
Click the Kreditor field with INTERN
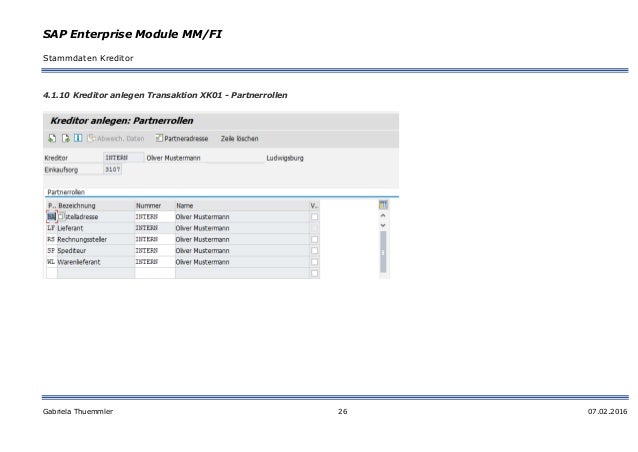tap(123, 157)
